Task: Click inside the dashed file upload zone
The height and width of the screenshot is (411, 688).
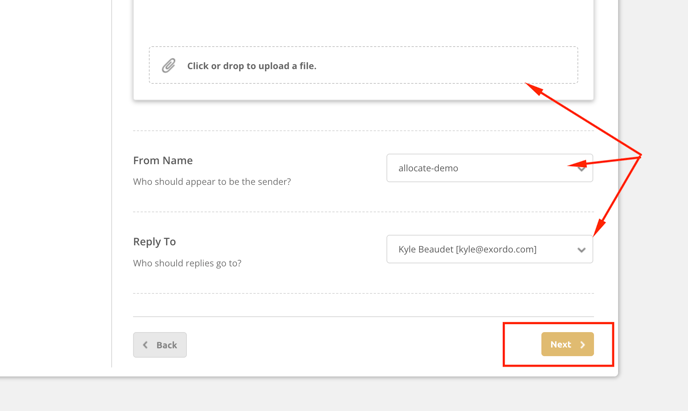Action: (x=420, y=65)
